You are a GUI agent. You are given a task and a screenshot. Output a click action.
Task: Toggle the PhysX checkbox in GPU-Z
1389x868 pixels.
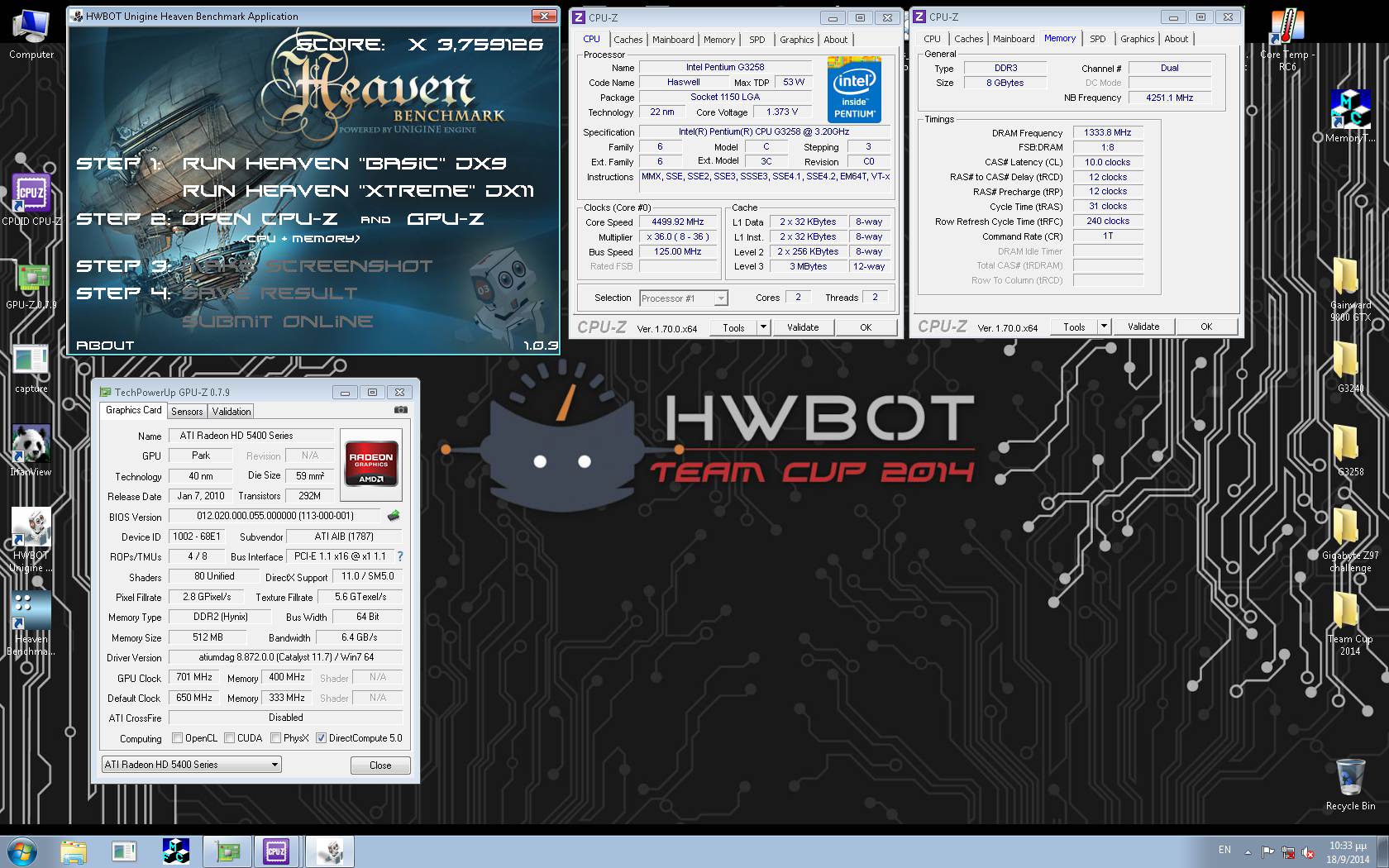tap(275, 738)
